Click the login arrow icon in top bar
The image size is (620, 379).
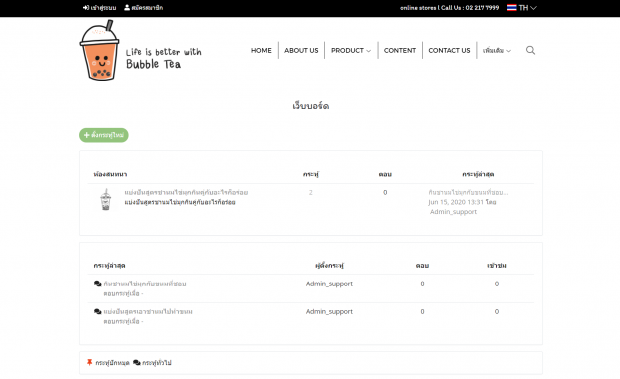[86, 8]
